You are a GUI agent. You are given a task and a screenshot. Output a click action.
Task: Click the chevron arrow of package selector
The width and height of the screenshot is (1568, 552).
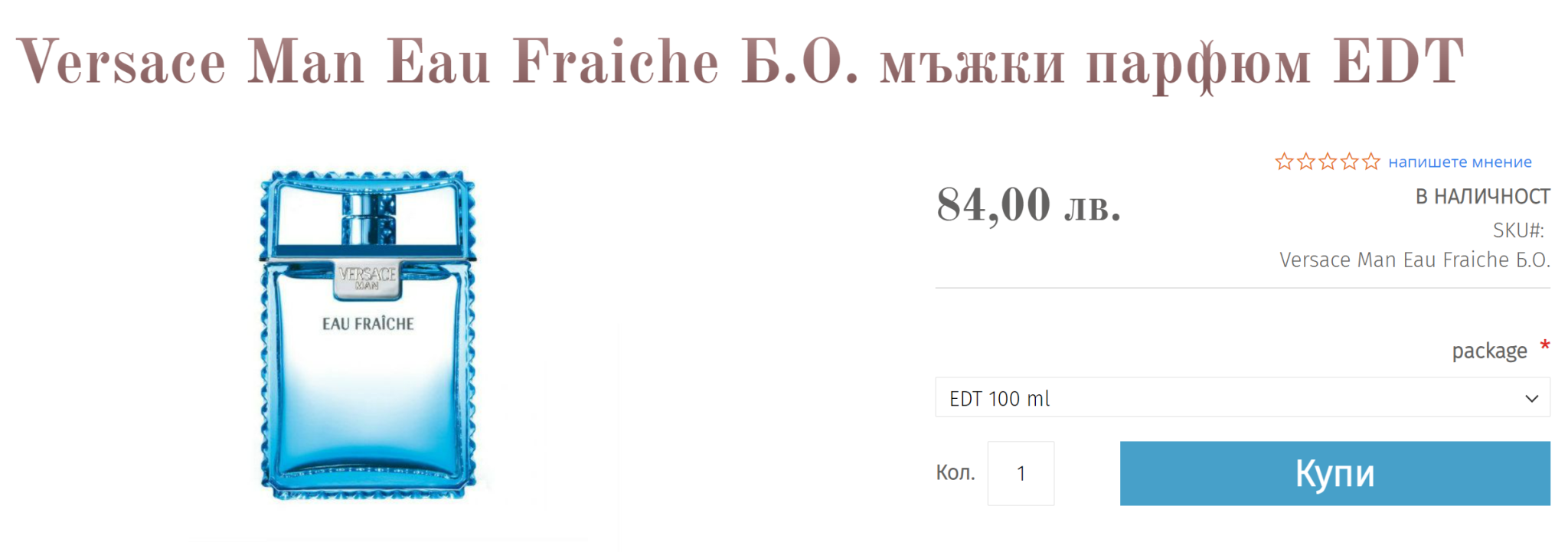click(x=1531, y=398)
